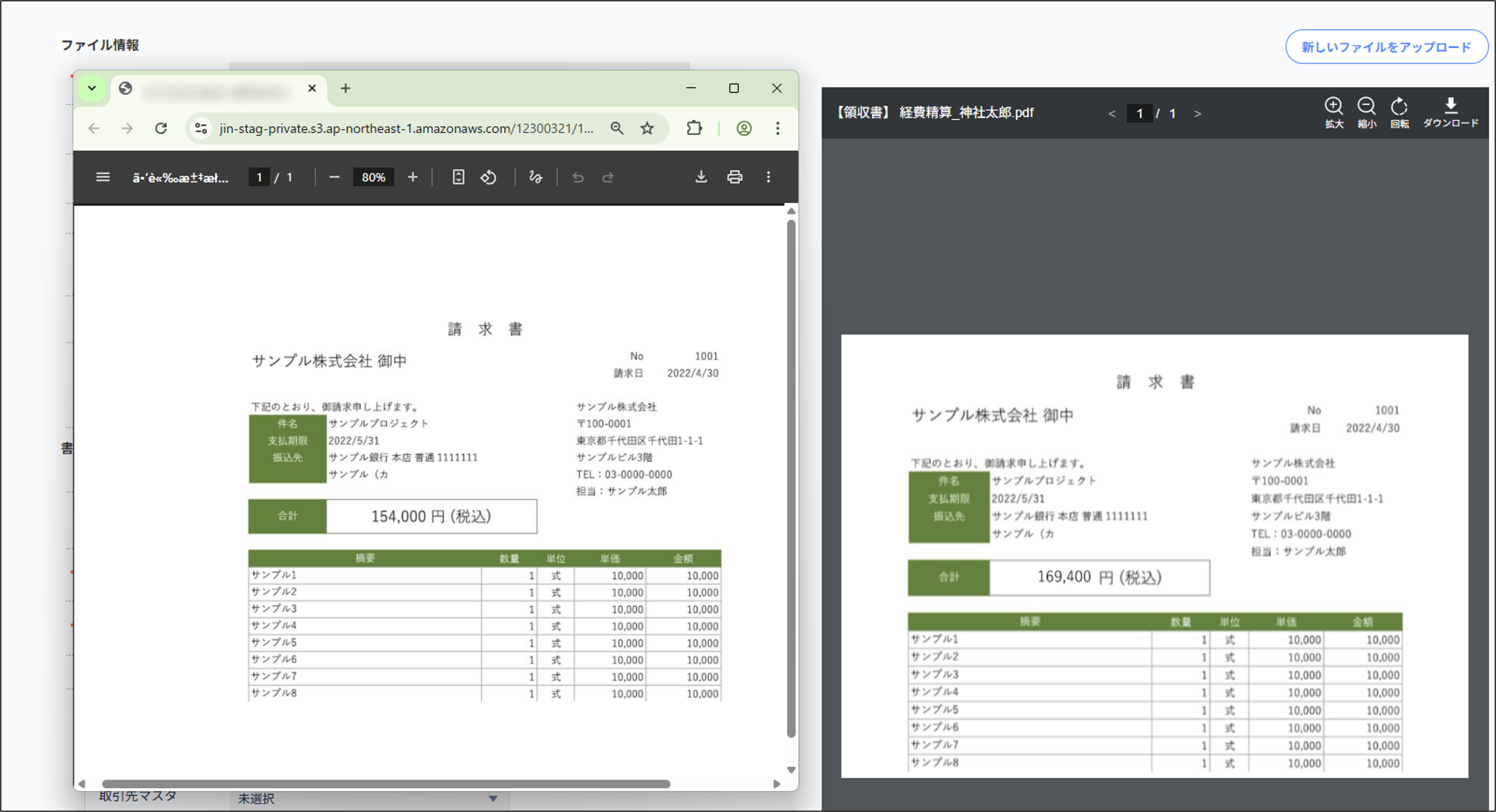1496x812 pixels.
Task: Undo the last annotation in the PDF viewer
Action: [578, 177]
